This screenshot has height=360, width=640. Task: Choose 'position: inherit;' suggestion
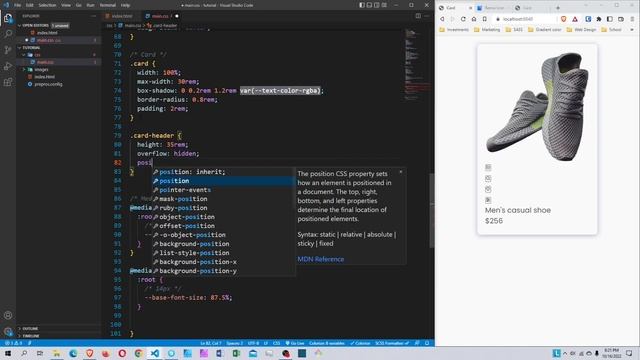223,172
